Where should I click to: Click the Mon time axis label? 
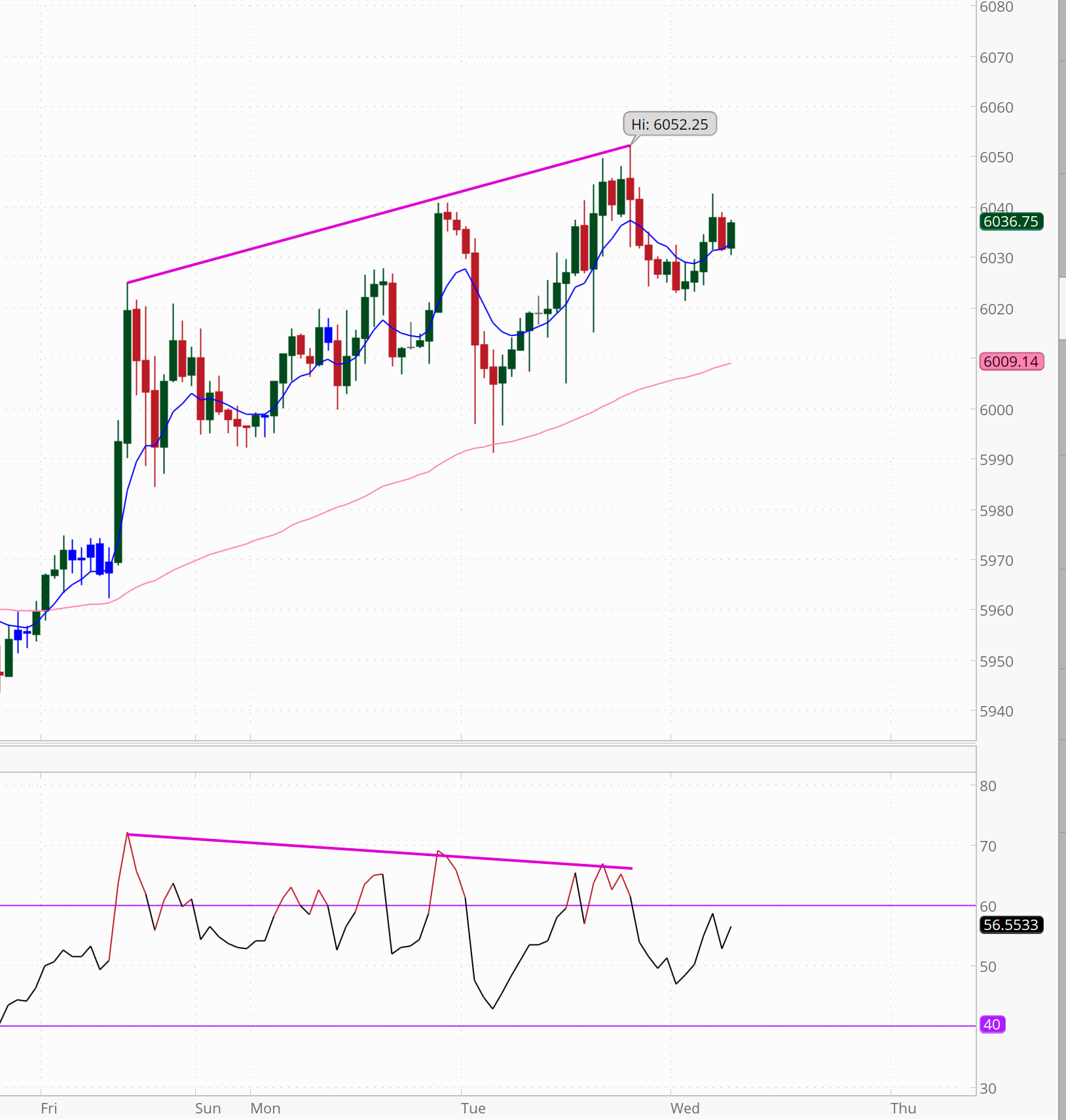point(266,1108)
